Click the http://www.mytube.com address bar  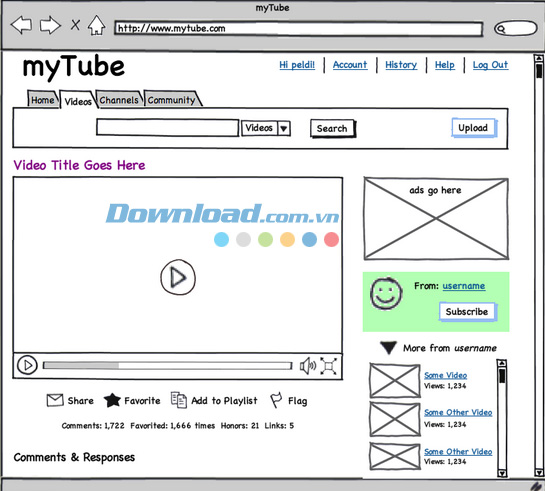tap(299, 28)
